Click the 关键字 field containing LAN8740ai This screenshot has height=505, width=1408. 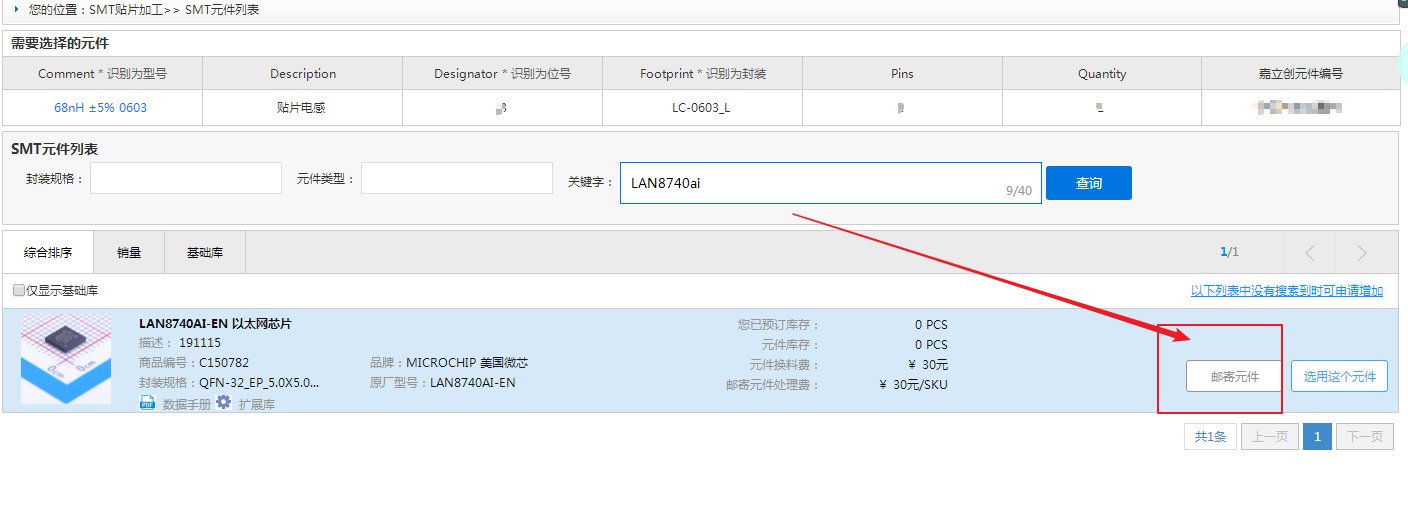point(810,184)
